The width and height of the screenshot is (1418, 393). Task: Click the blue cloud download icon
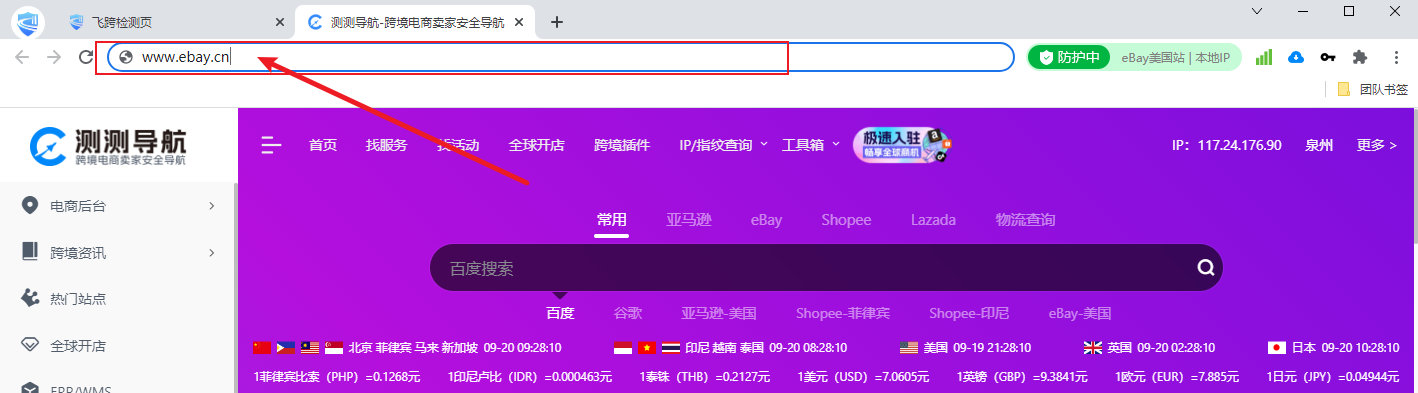coord(1296,57)
